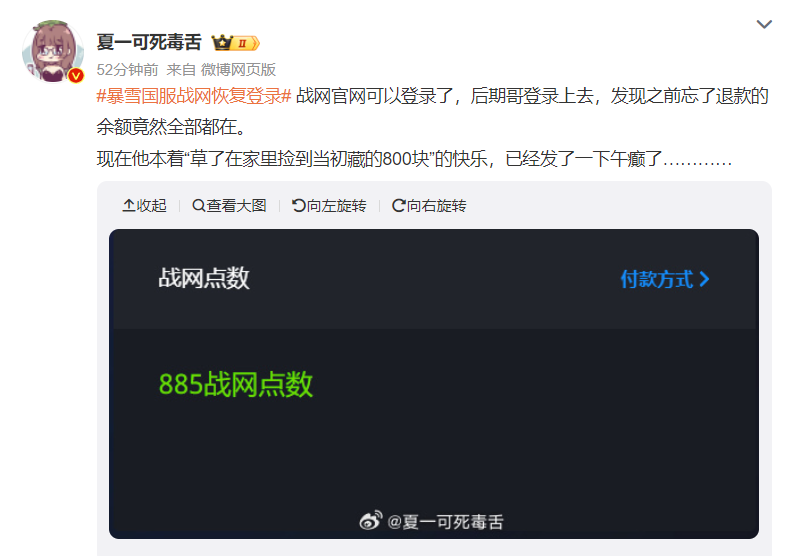Screen dimensions: 785x556
Task: Click the counterclockwise rotate icon
Action: coord(298,206)
